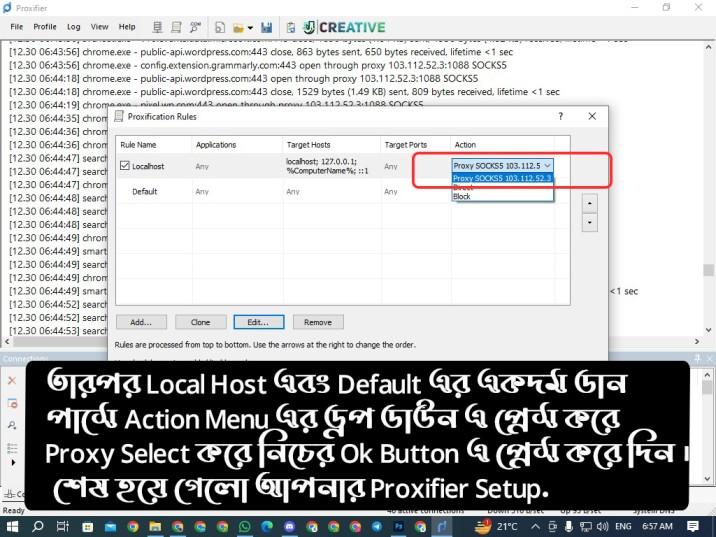Click the red X icon in Connections pane
This screenshot has width=716, height=537.
12,380
